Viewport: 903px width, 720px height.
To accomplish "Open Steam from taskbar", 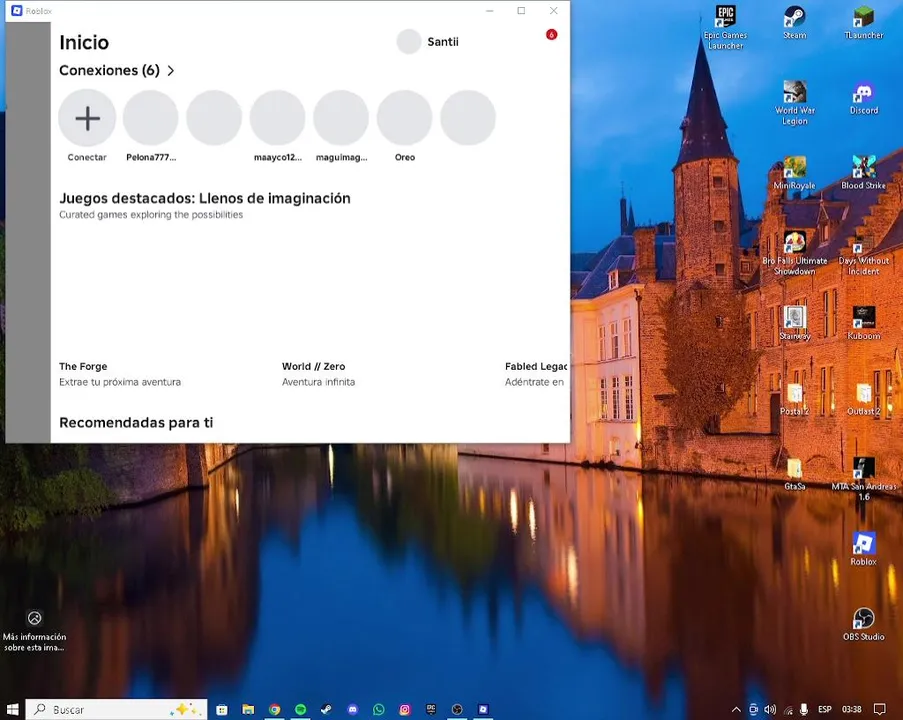I will click(x=327, y=709).
